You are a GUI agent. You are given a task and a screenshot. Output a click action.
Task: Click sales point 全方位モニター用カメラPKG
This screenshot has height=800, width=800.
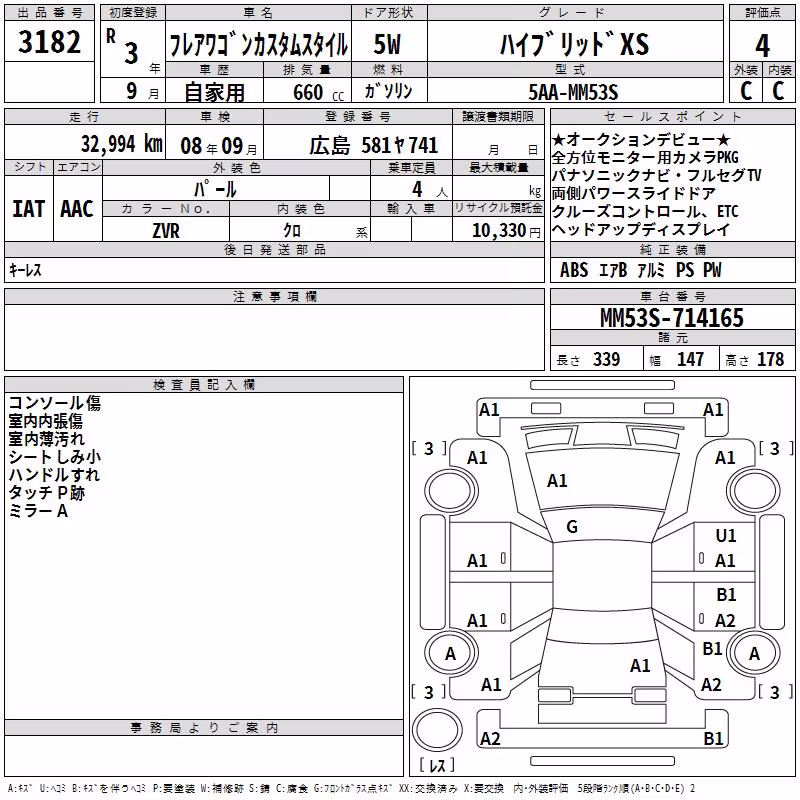click(645, 157)
